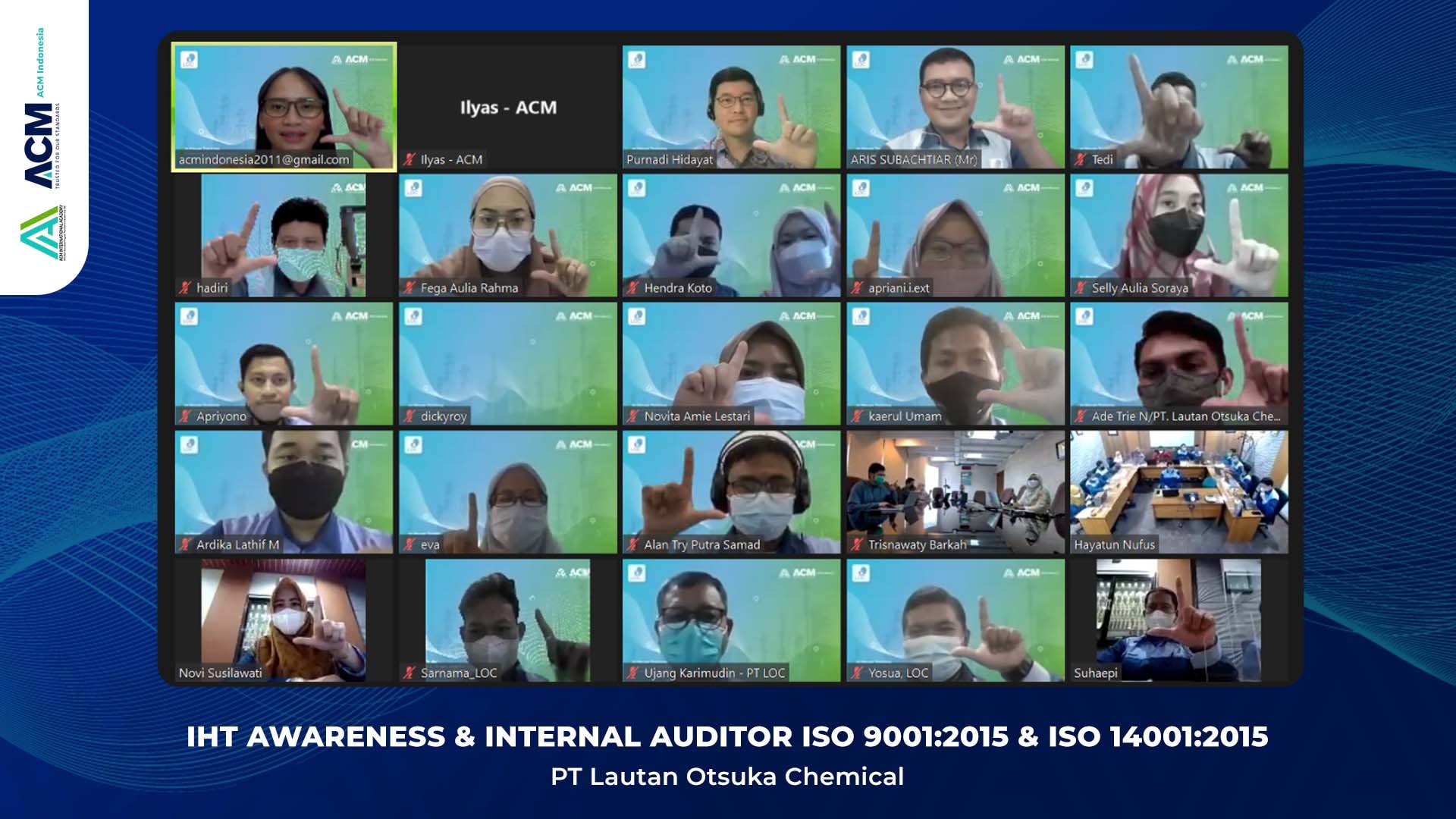Select the acmindonesia2011@gmail.com video tile

[x=284, y=106]
